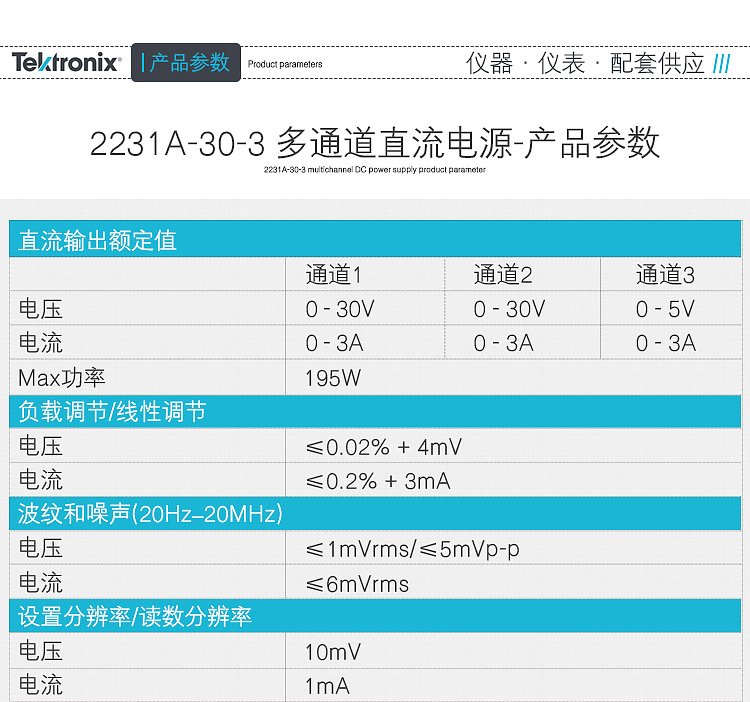Click the 通道3 column header
The image size is (750, 702).
[x=665, y=275]
